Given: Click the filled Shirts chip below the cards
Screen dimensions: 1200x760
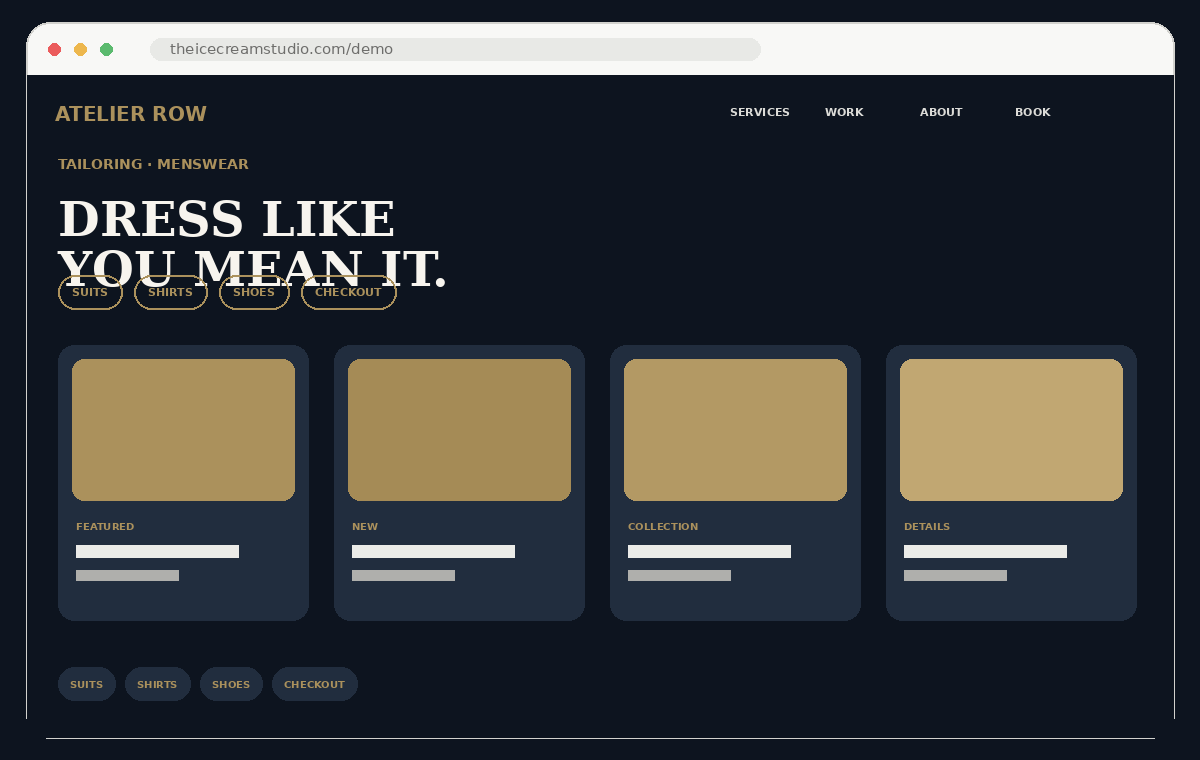Looking at the screenshot, I should tap(157, 684).
